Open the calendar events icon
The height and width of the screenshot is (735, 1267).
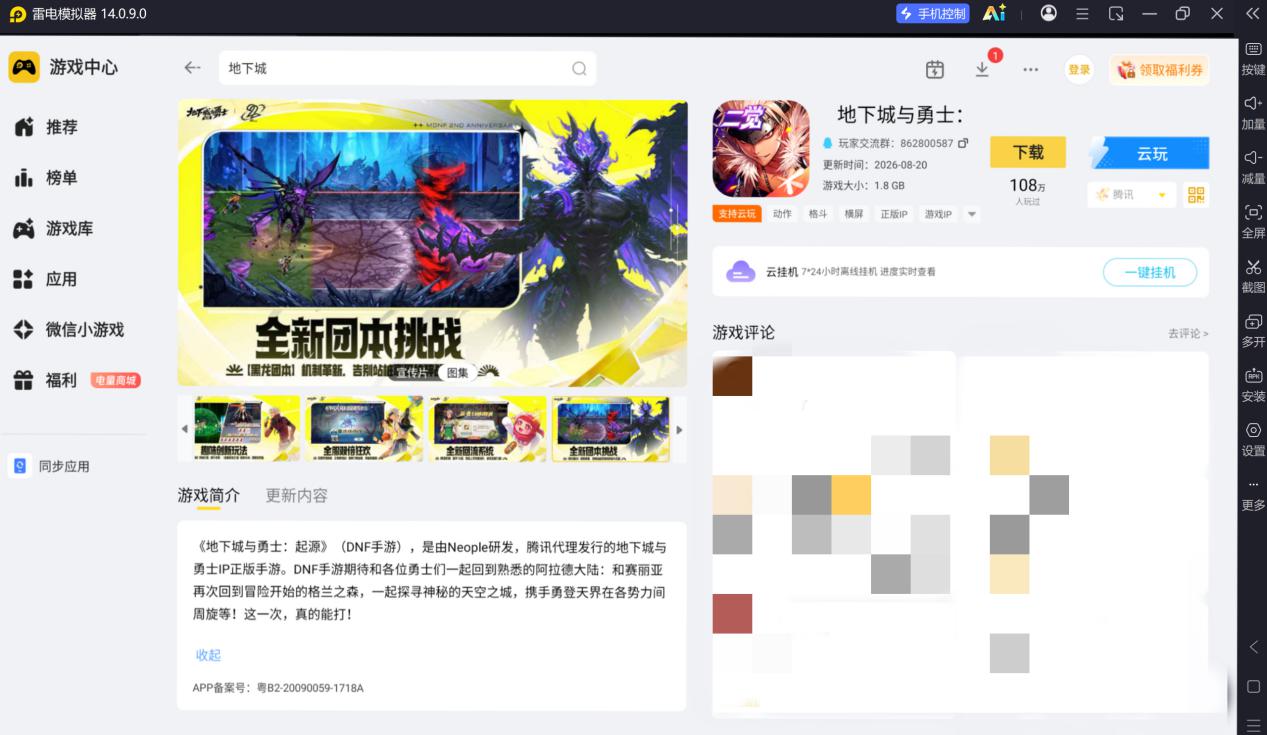tap(935, 69)
